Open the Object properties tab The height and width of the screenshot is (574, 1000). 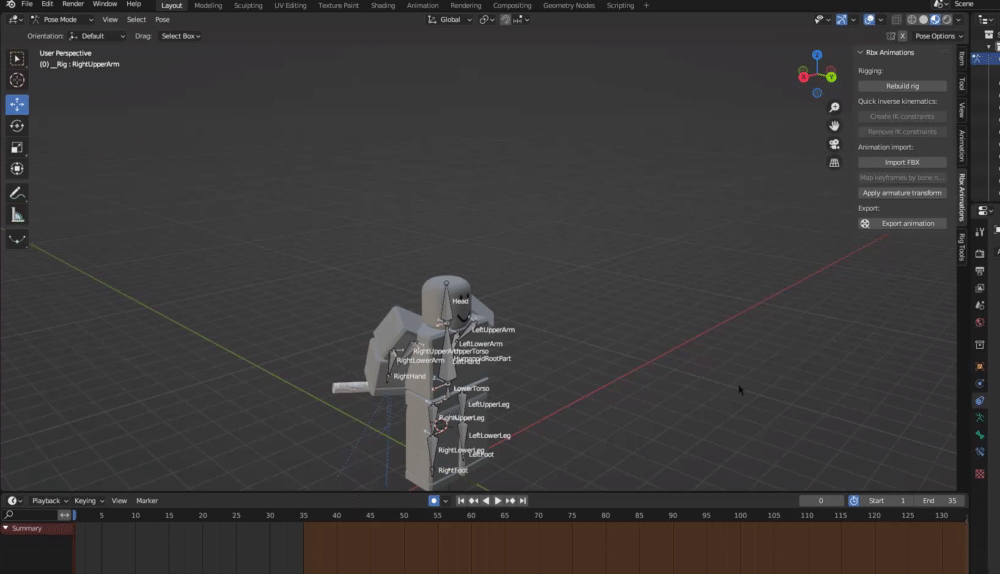[x=980, y=366]
